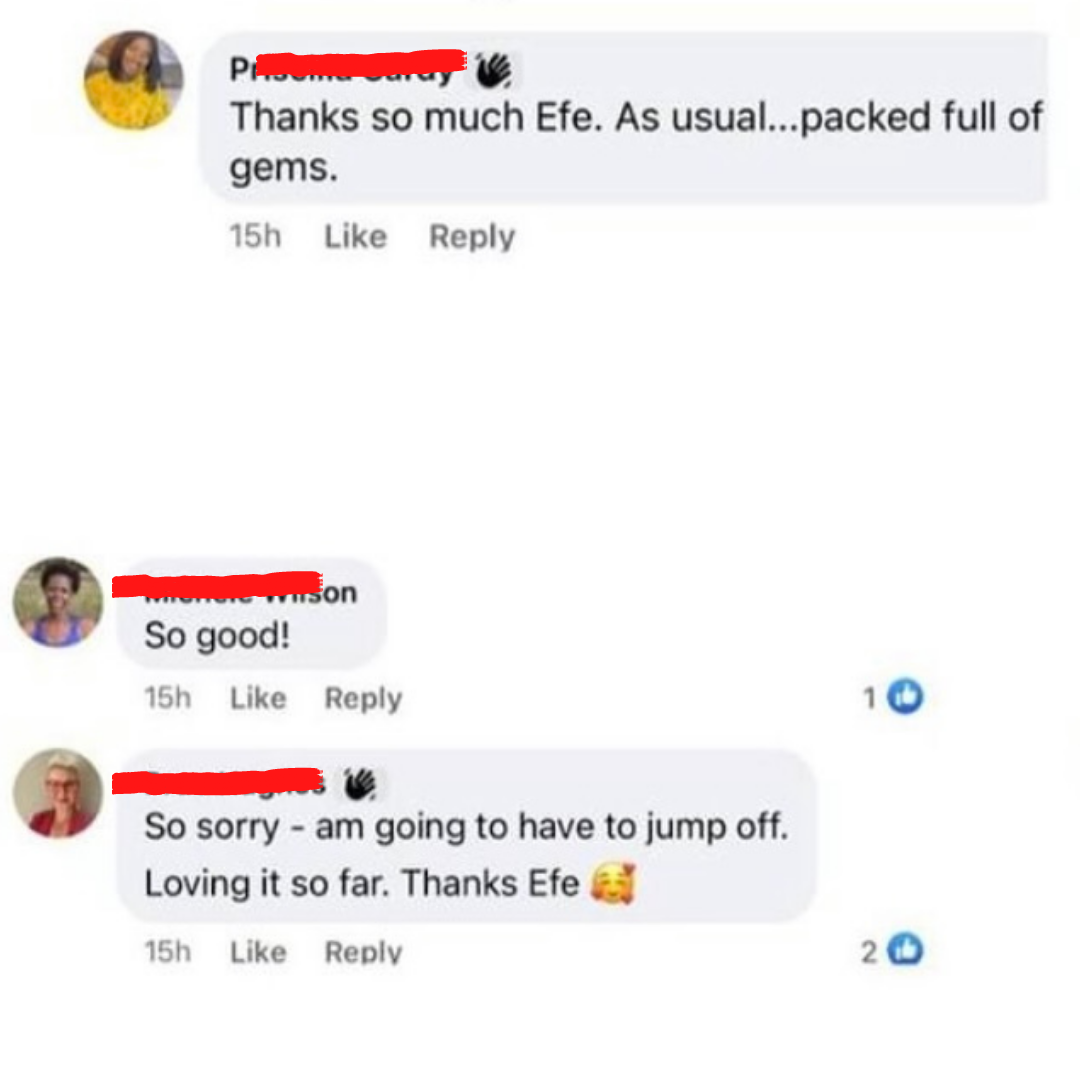Image resolution: width=1080 pixels, height=1080 pixels.
Task: Reply to the 'packed full of gems' comment
Action: [x=472, y=236]
